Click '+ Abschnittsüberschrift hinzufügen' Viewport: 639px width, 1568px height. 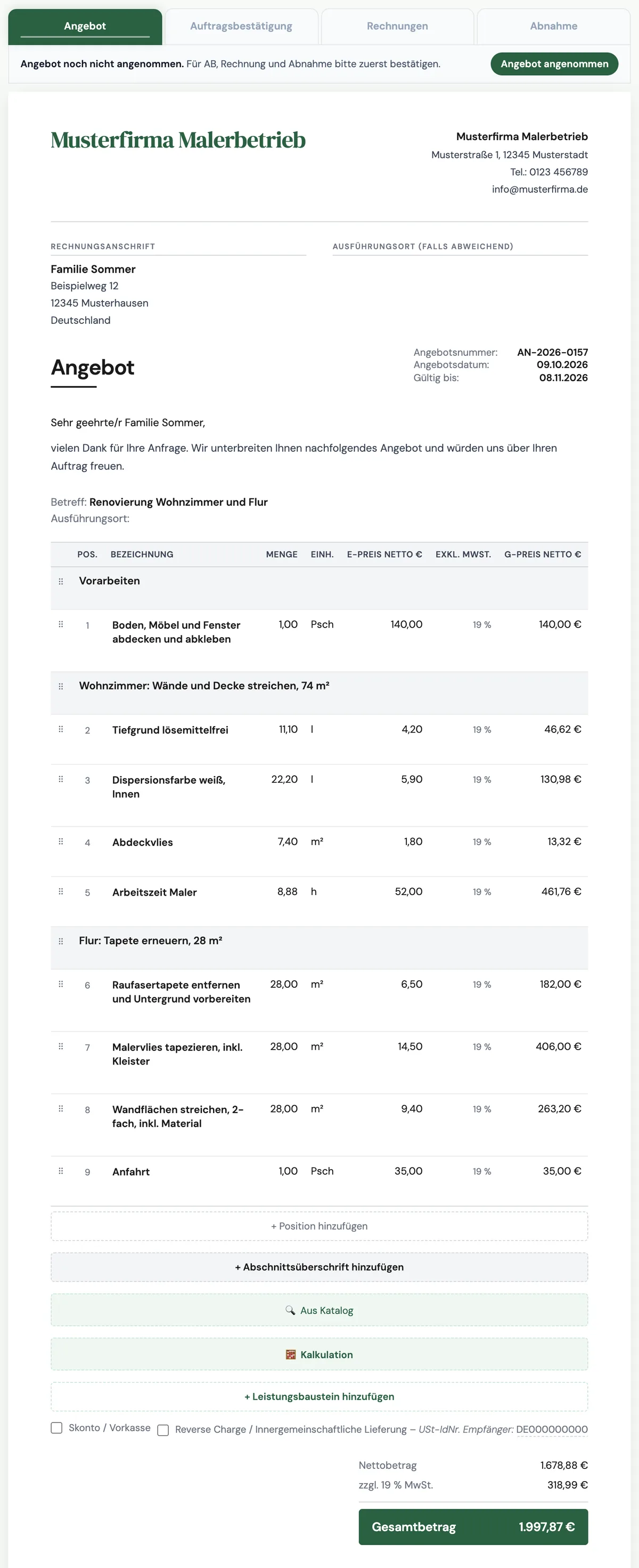coord(319,1266)
